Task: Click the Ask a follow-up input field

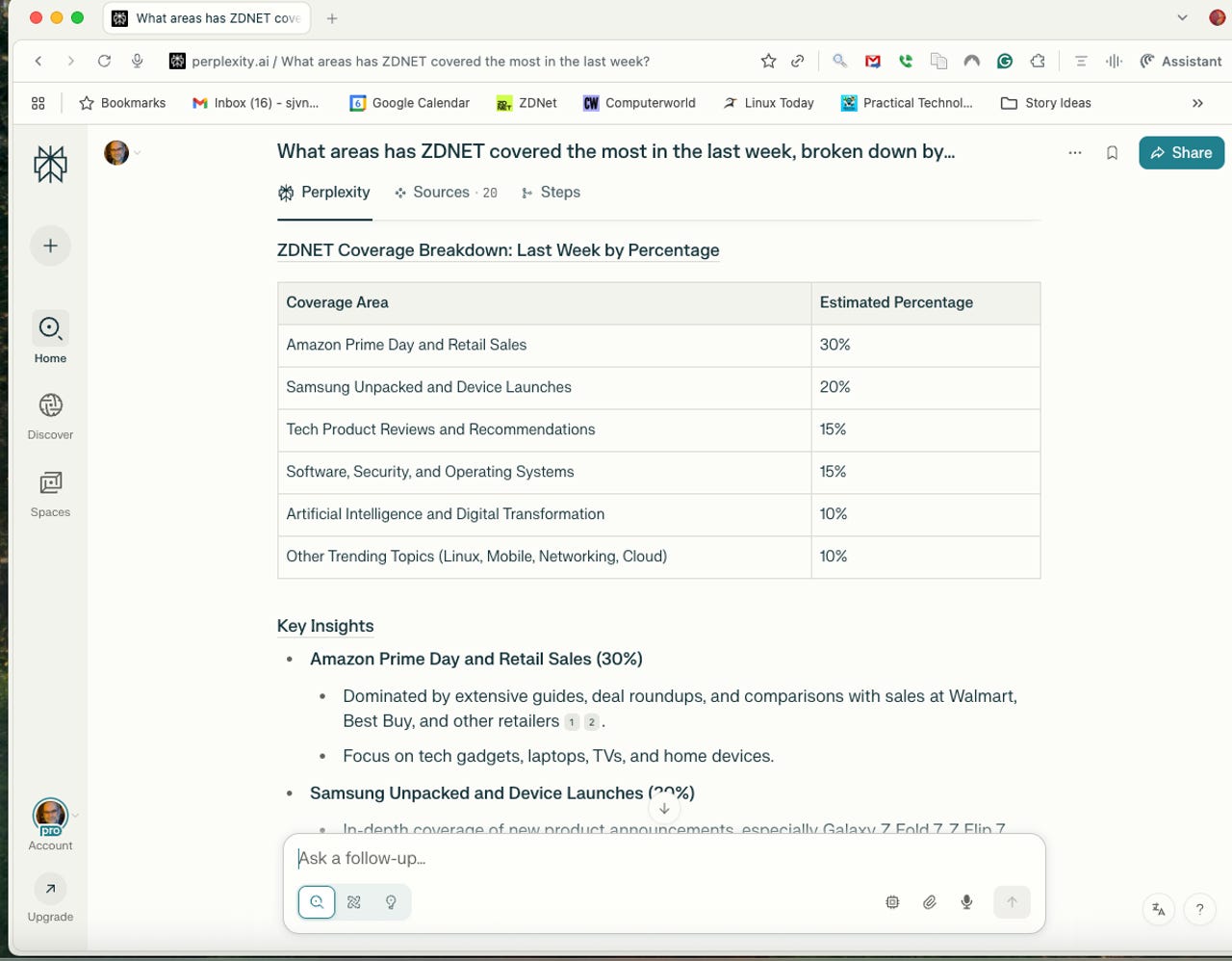Action: tap(664, 858)
